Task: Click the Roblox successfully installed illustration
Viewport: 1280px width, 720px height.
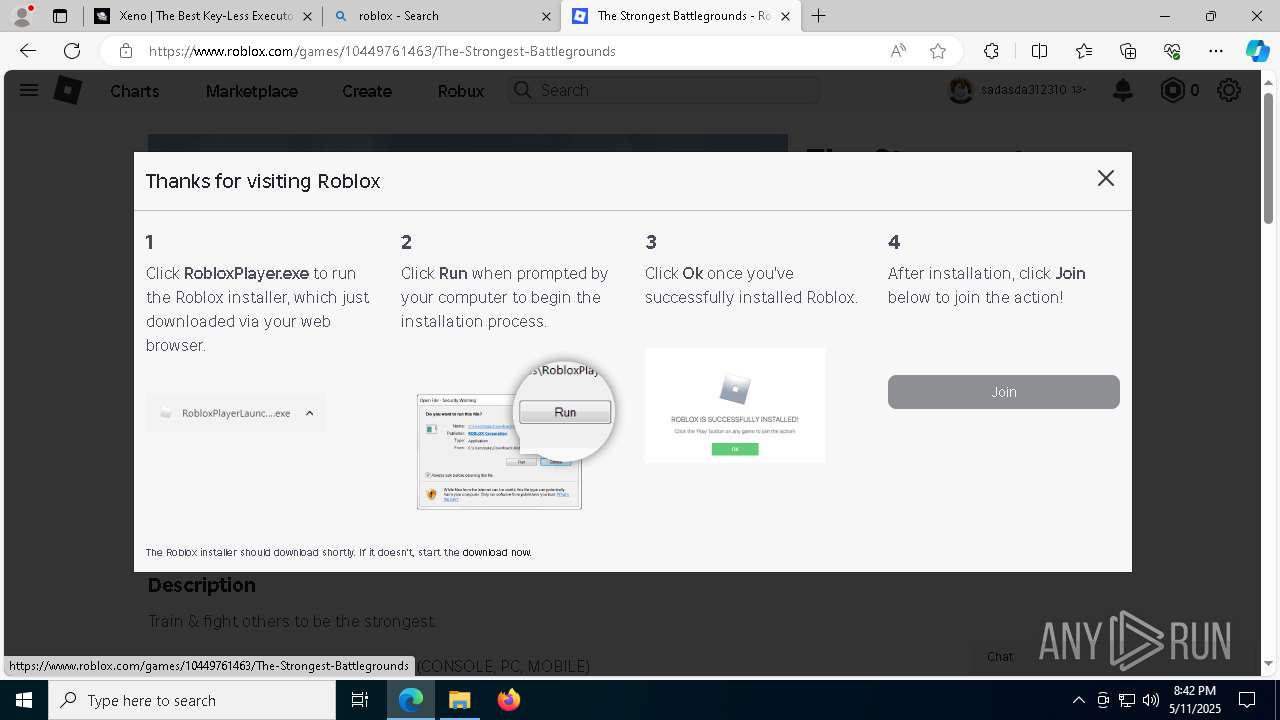Action: click(735, 405)
